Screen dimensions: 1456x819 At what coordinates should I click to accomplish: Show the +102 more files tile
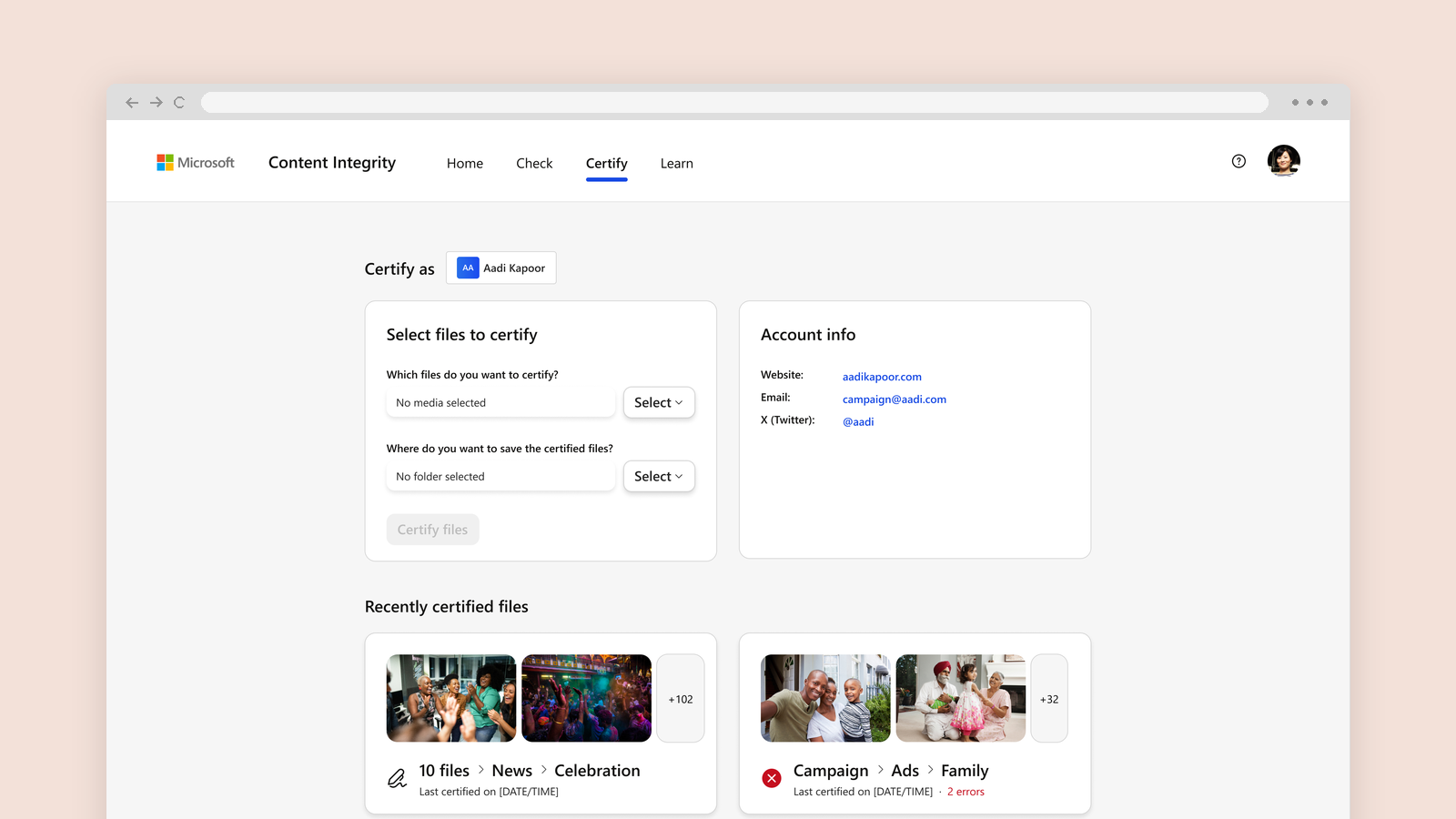point(681,698)
